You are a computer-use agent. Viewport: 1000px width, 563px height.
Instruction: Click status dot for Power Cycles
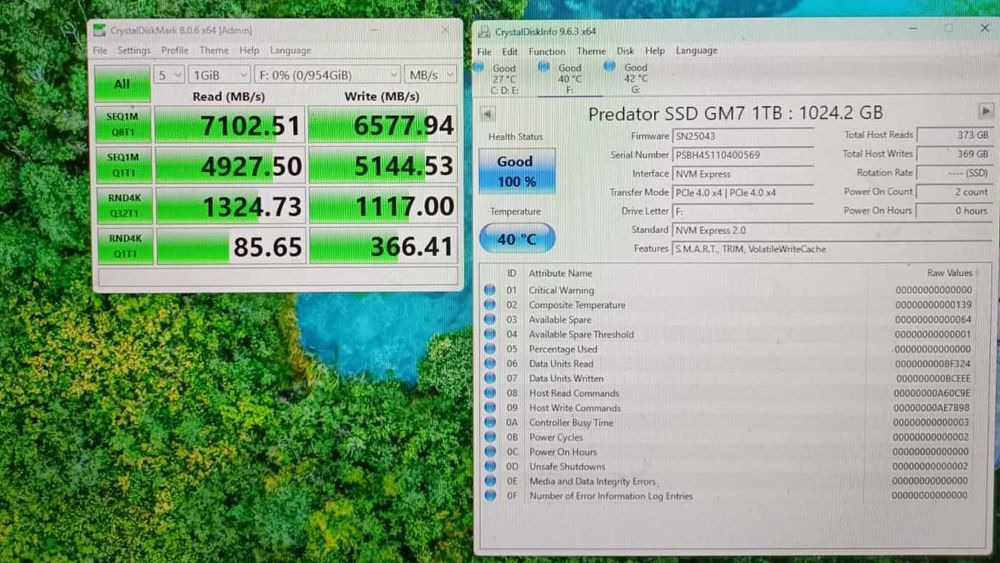pos(490,437)
